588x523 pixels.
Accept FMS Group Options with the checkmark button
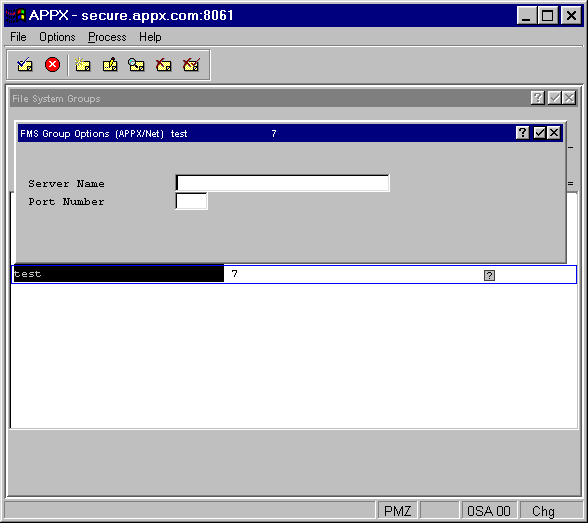point(539,133)
